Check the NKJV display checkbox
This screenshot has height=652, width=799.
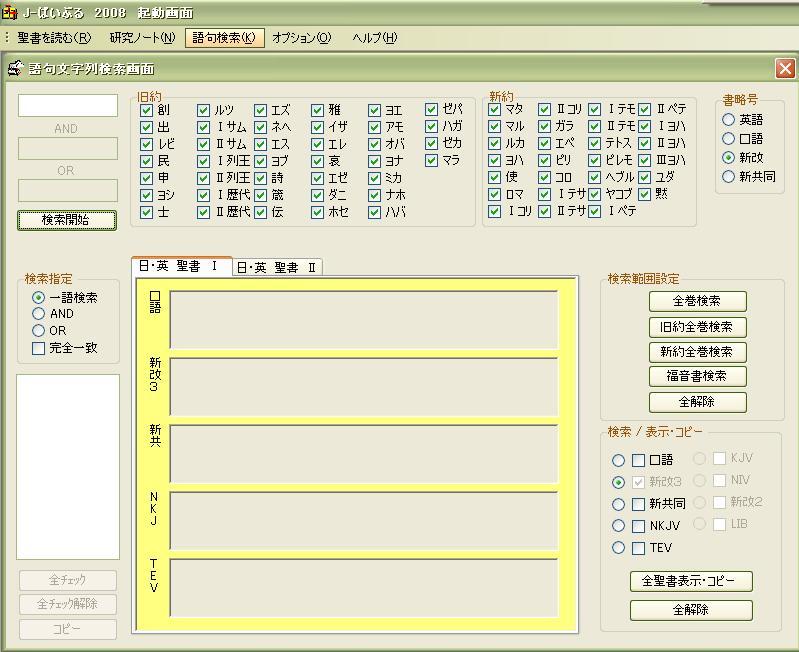[638, 526]
